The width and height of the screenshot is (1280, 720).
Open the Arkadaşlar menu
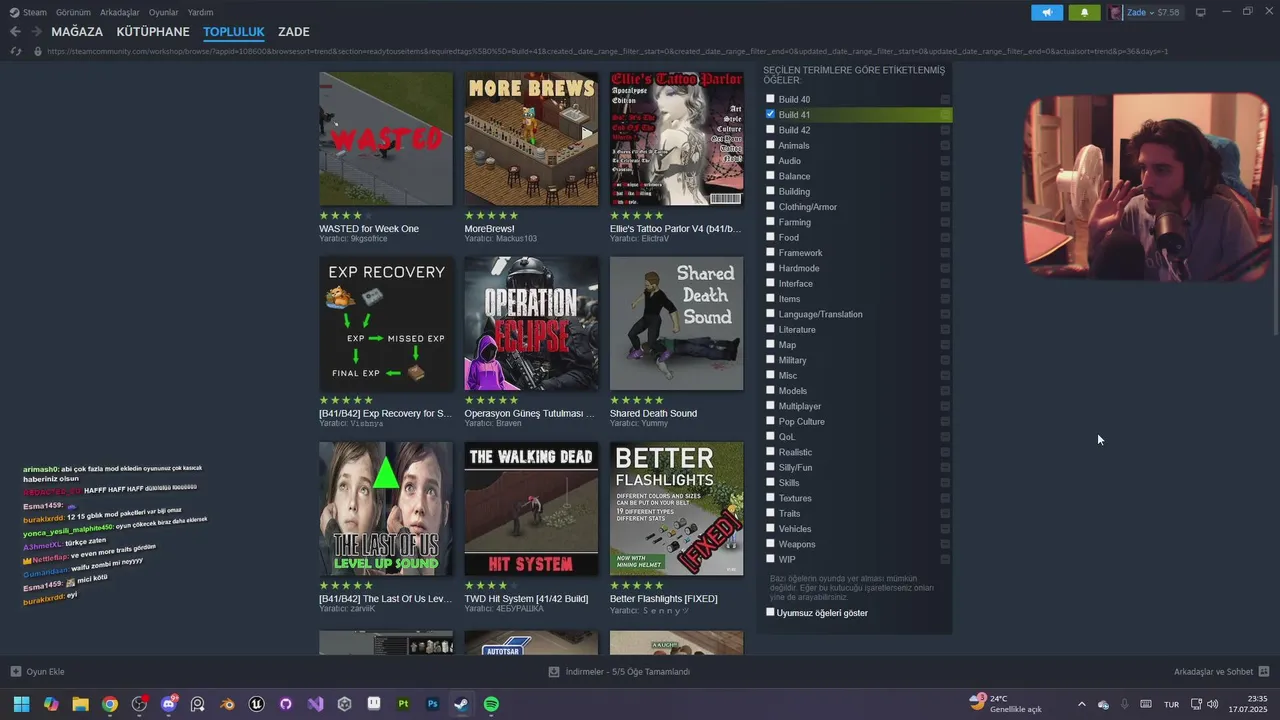pyautogui.click(x=120, y=12)
